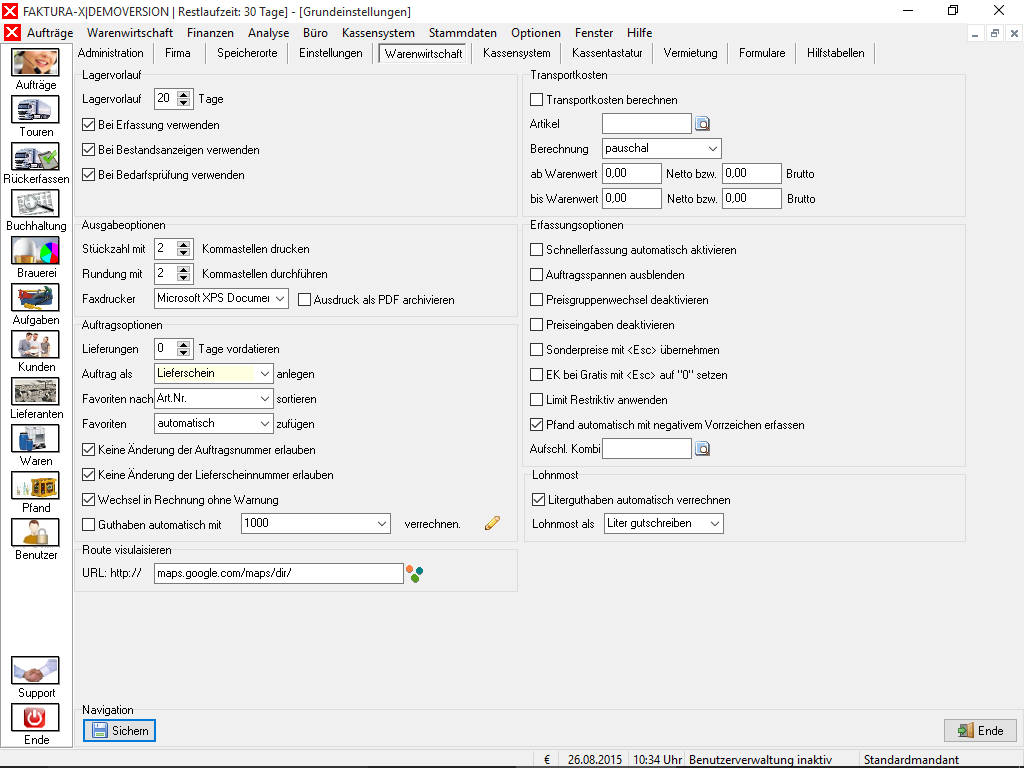Click the pencil edit icon next to verrechnen
Viewport: 1024px width, 768px height.
492,522
